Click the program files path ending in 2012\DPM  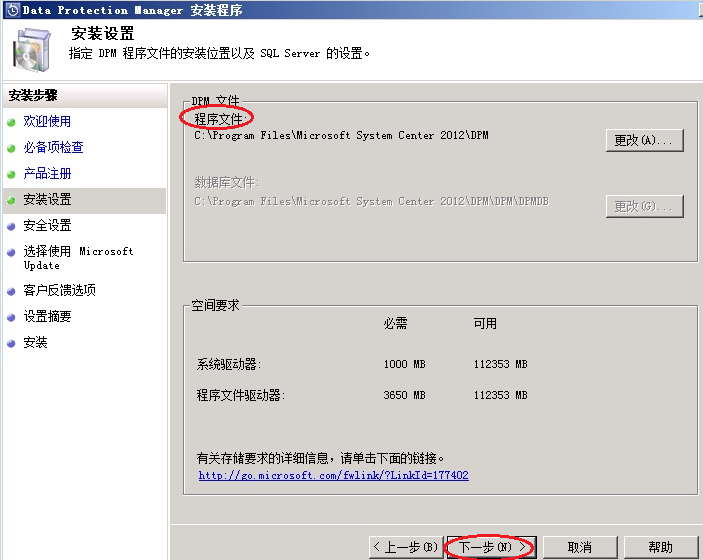[341, 135]
